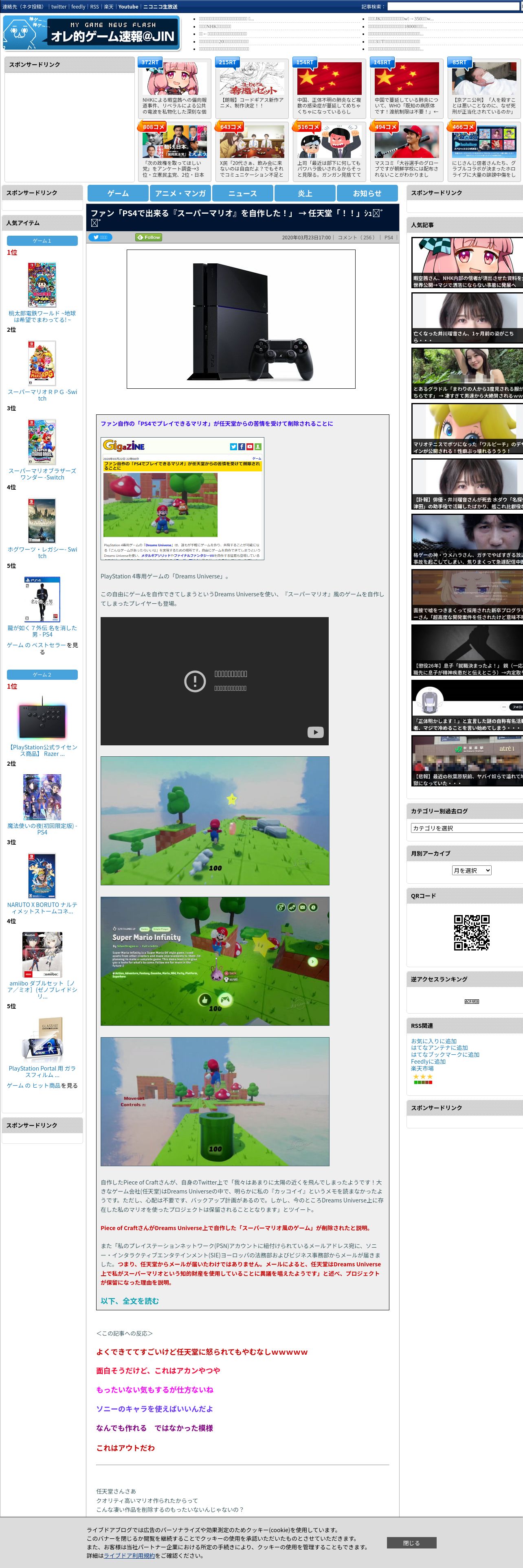523x1568 pixels.
Task: Open NARUTO X BORUTO cover image
Action: pos(42,876)
